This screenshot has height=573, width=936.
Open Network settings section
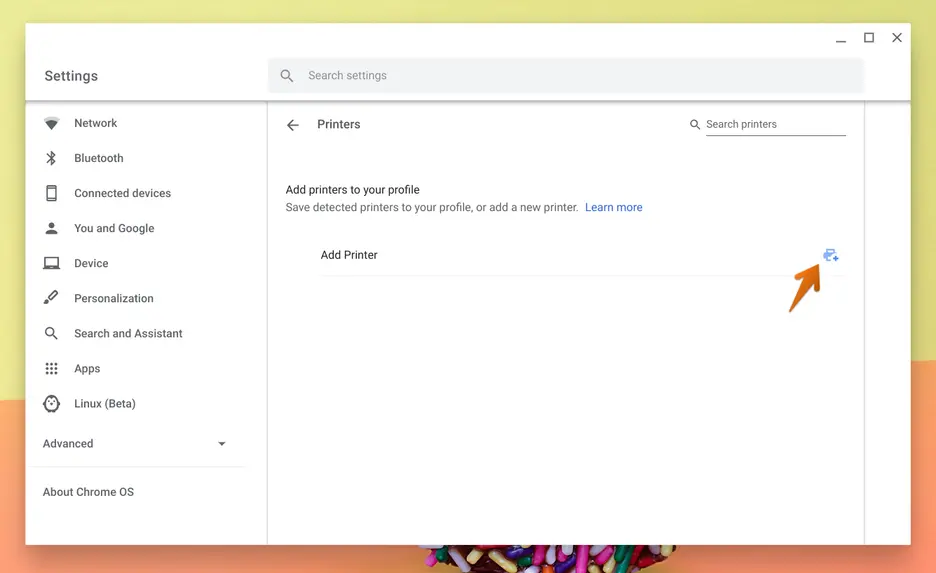pyautogui.click(x=96, y=123)
